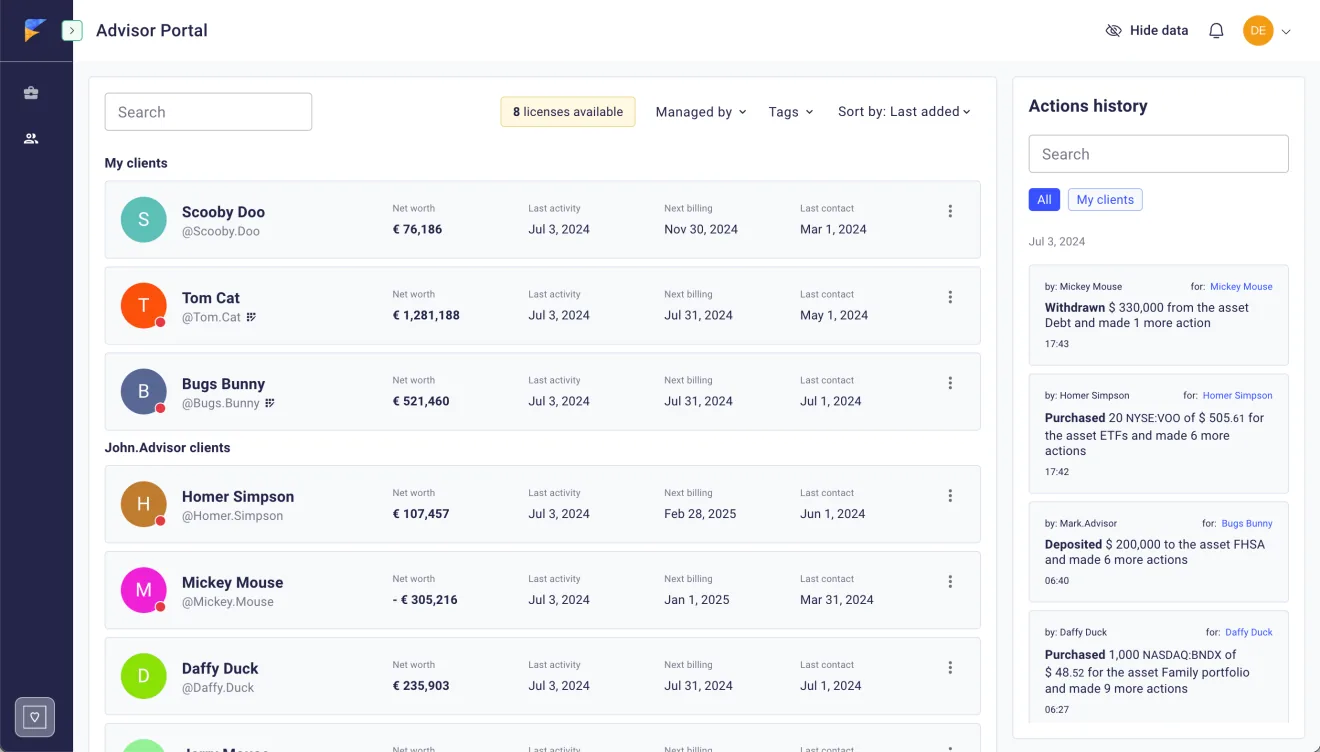Click the John.Advisor clients section heading
The image size is (1320, 752).
167,448
